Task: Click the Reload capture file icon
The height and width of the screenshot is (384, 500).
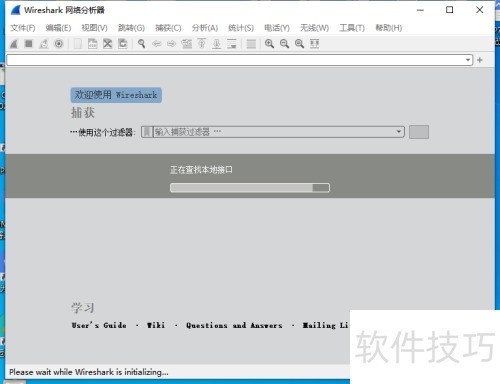Action: pyautogui.click(x=122, y=44)
